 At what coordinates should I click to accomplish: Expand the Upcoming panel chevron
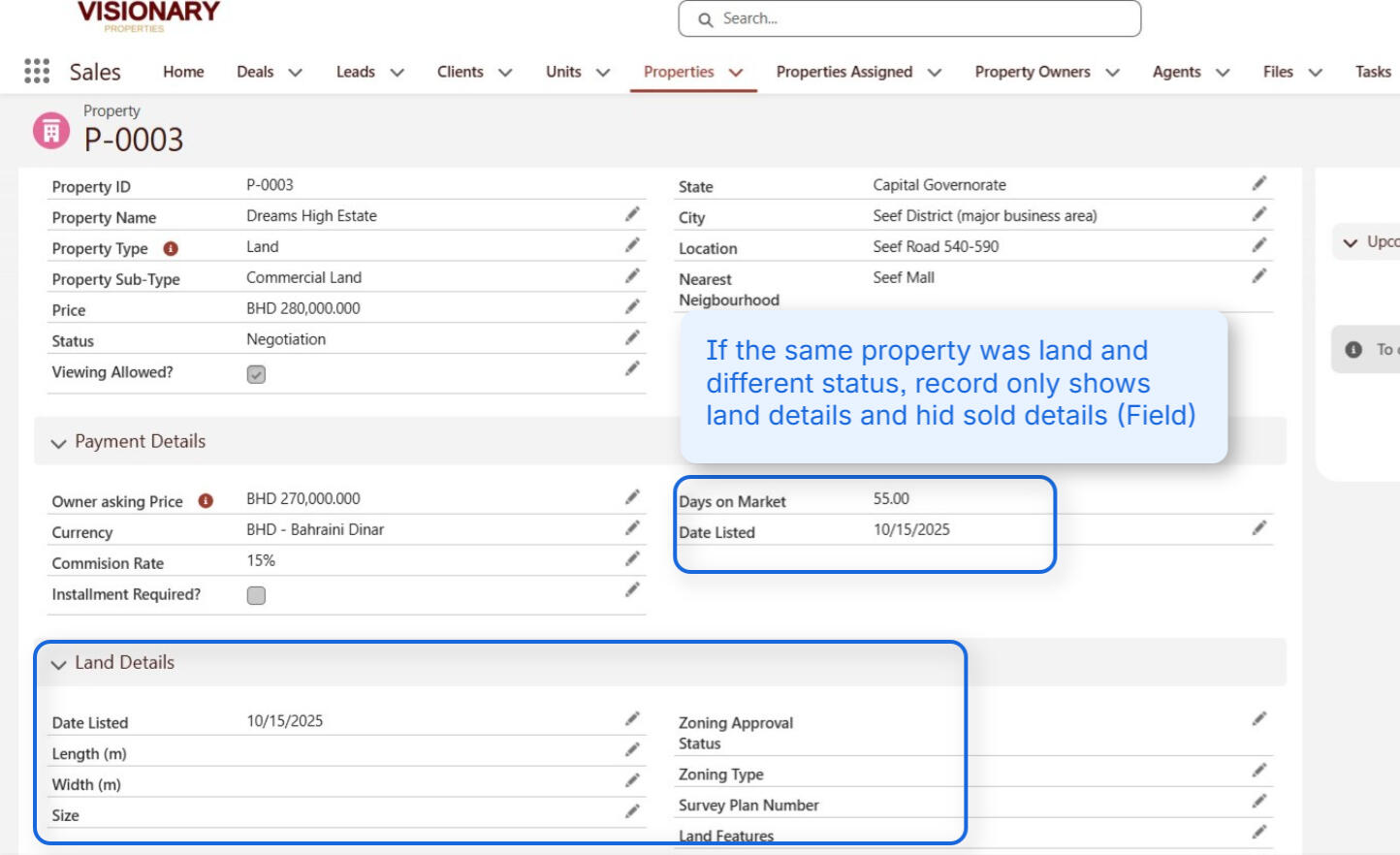(1350, 241)
